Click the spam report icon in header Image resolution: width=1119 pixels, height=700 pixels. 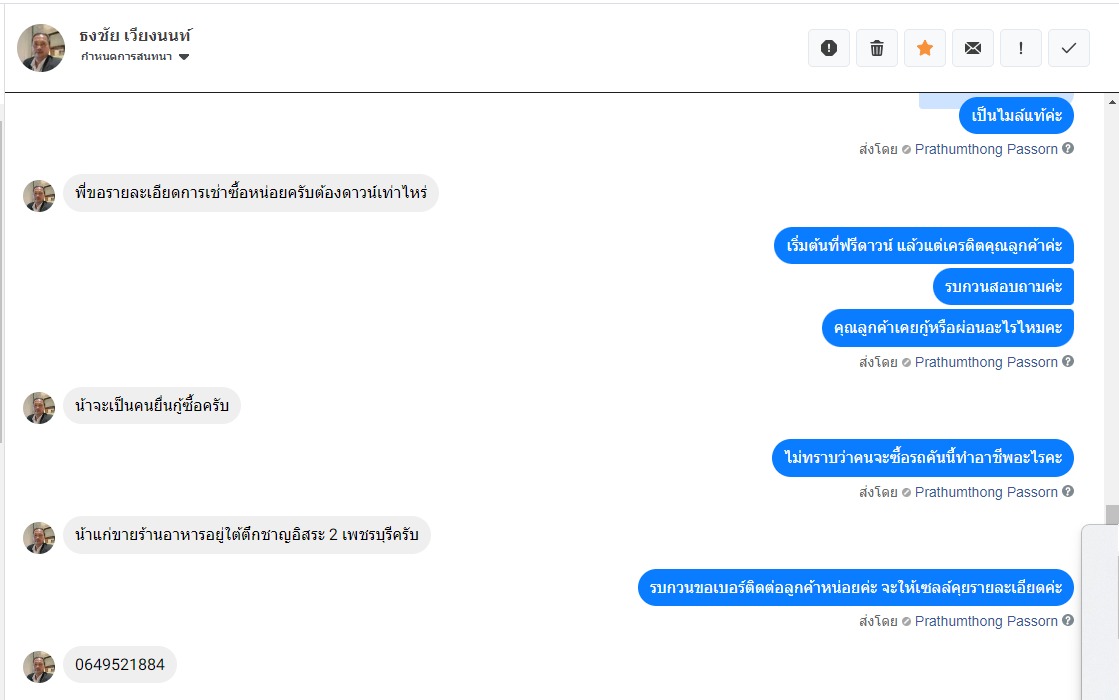click(x=829, y=48)
